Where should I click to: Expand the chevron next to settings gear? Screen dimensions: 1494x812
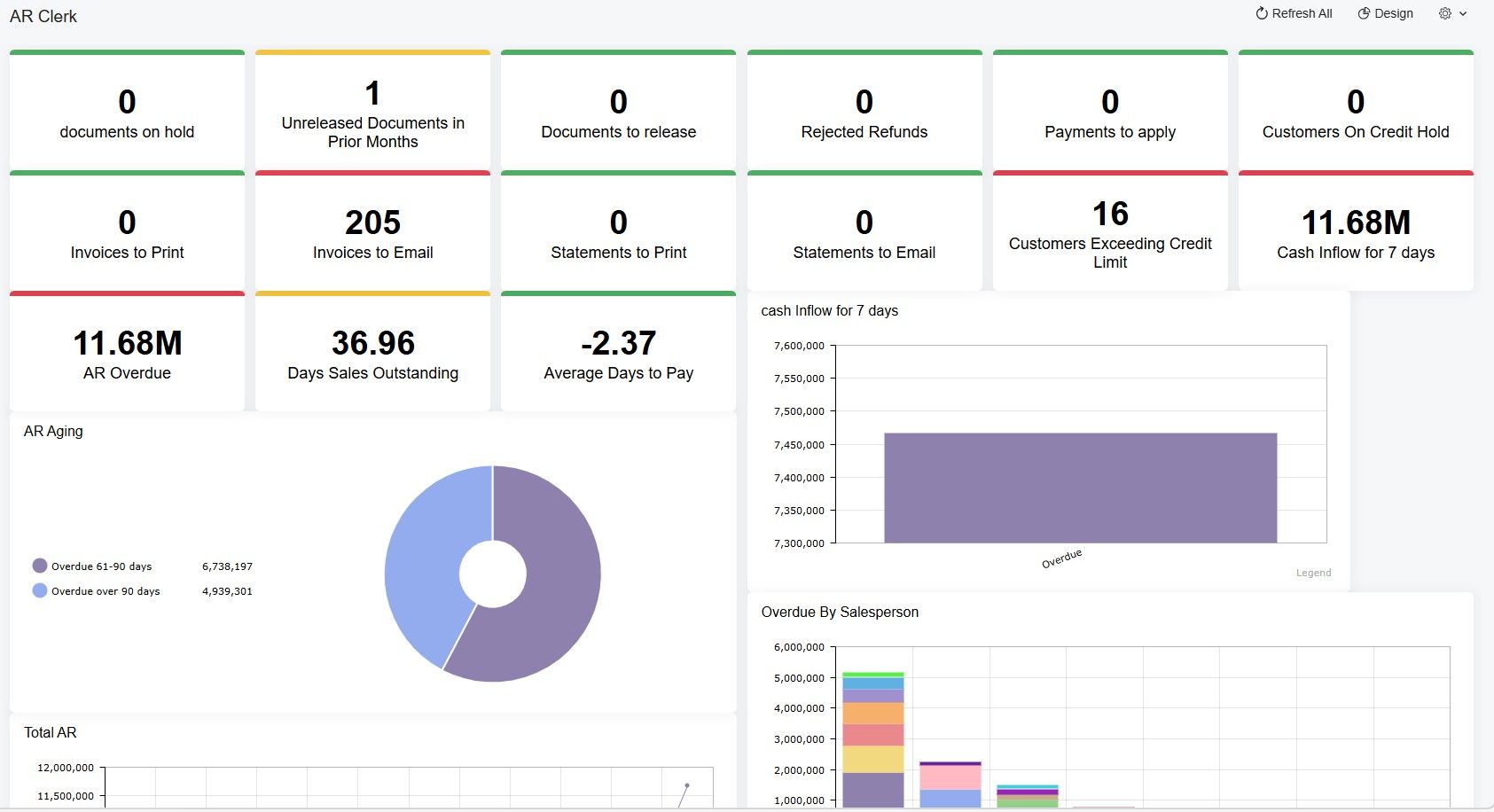coord(1463,13)
